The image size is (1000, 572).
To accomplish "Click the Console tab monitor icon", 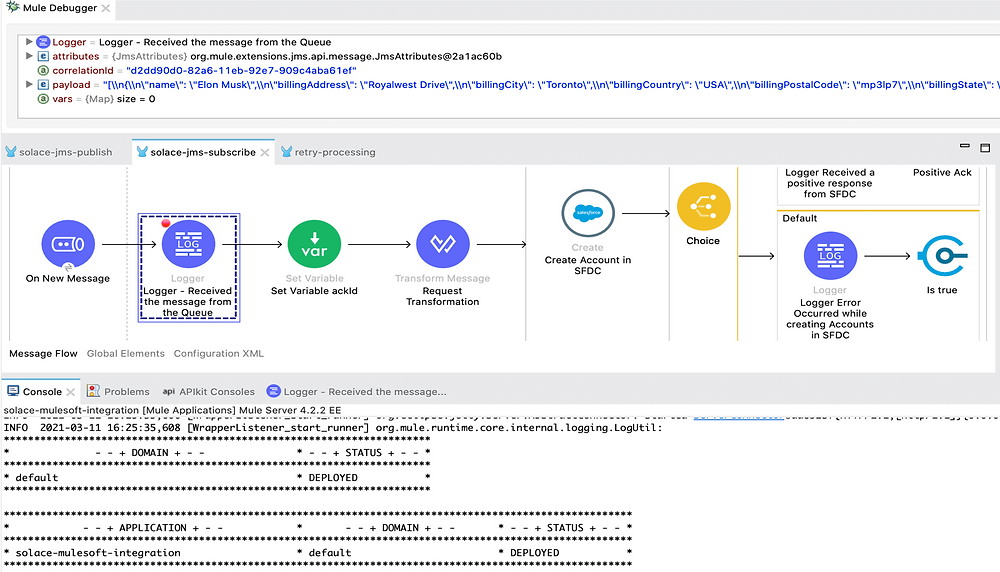I will [x=13, y=391].
